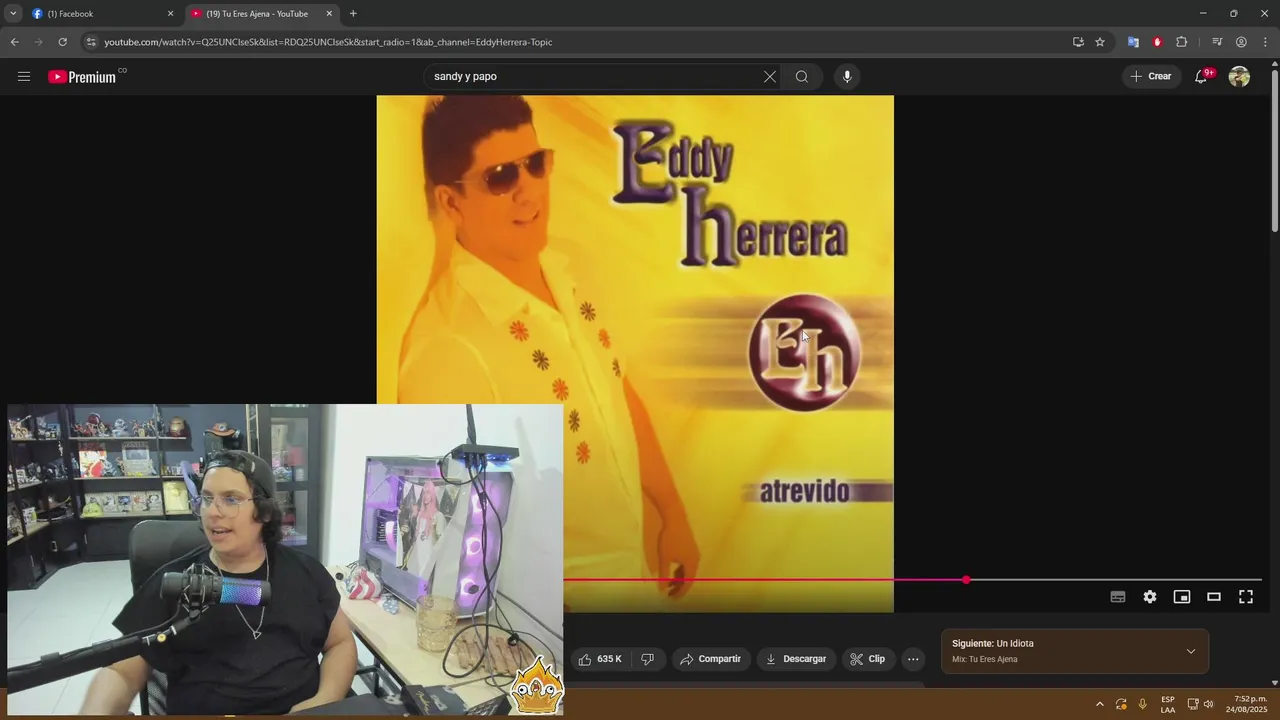This screenshot has width=1280, height=720.
Task: Open the Chrome three-dot menu
Action: point(1265,42)
